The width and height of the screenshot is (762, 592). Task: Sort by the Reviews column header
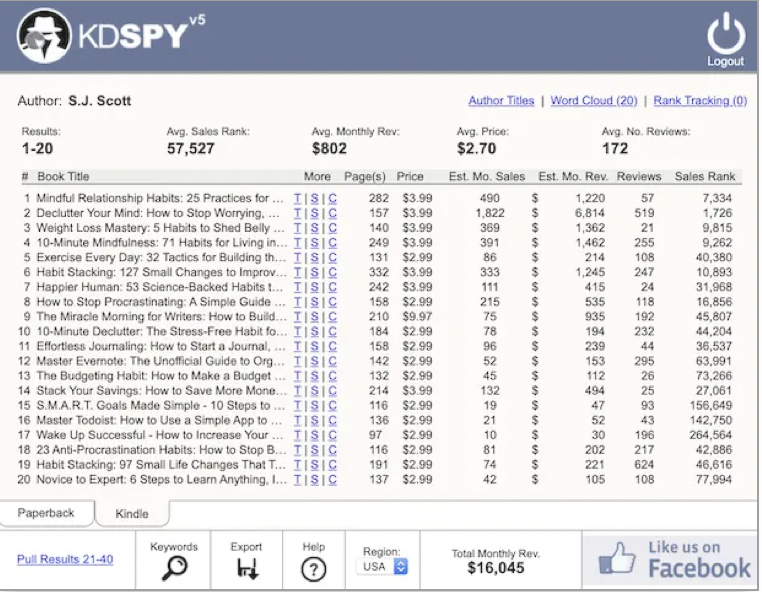(x=639, y=176)
